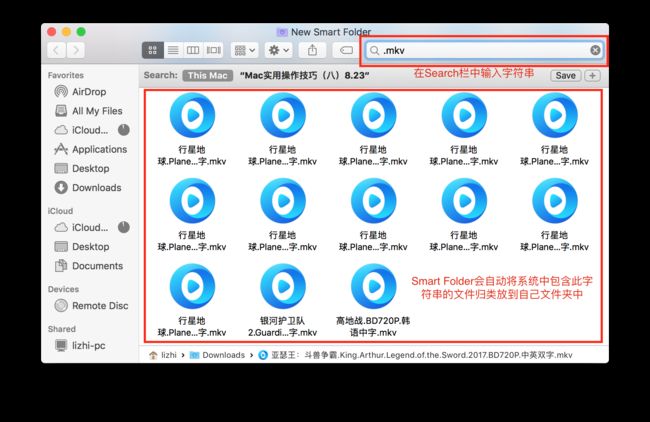This screenshot has height=422, width=650.
Task: Select the "Mac实用操作技巧（八）8.23" search scope
Action: [304, 75]
